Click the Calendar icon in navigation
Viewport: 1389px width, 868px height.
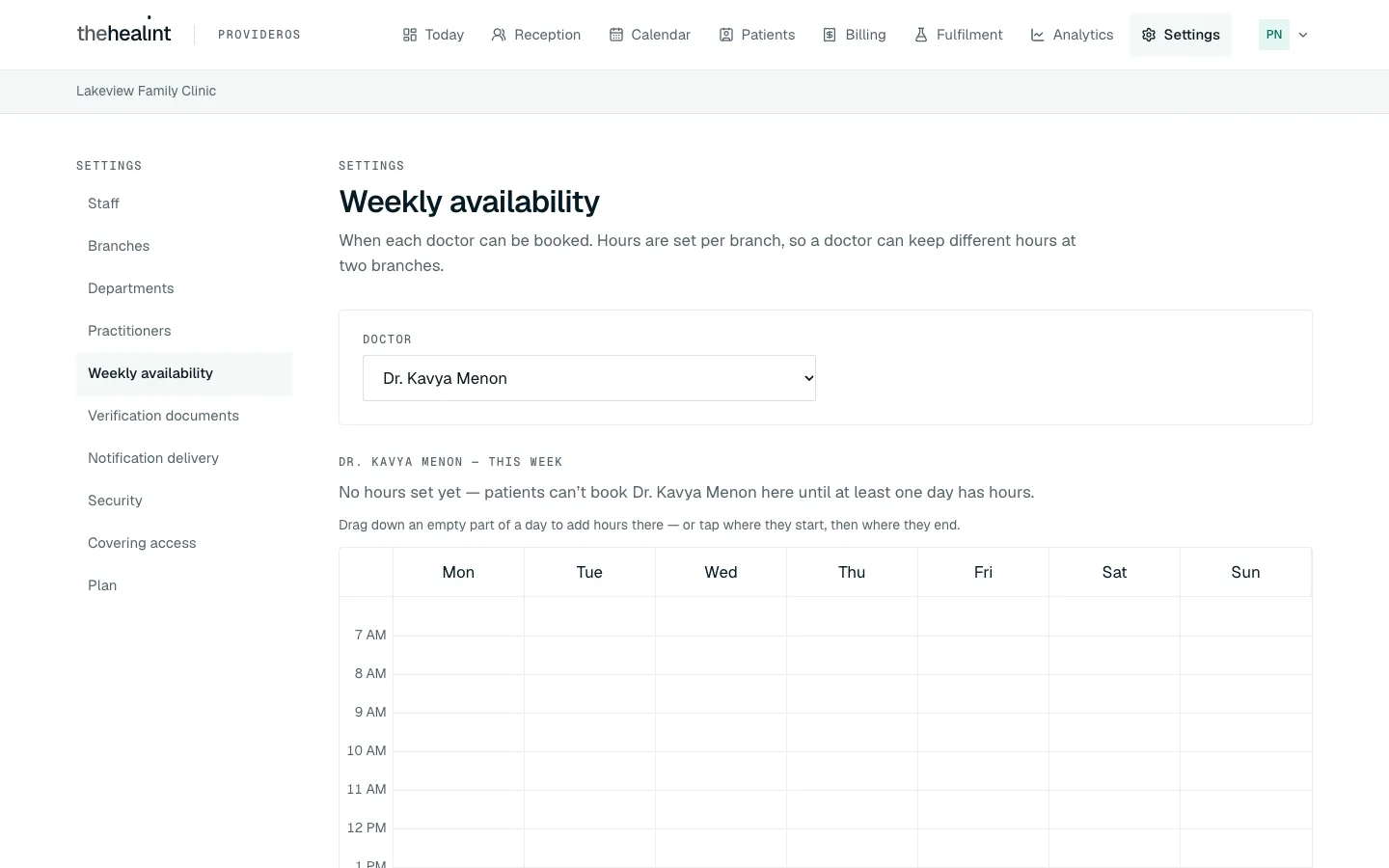point(616,35)
